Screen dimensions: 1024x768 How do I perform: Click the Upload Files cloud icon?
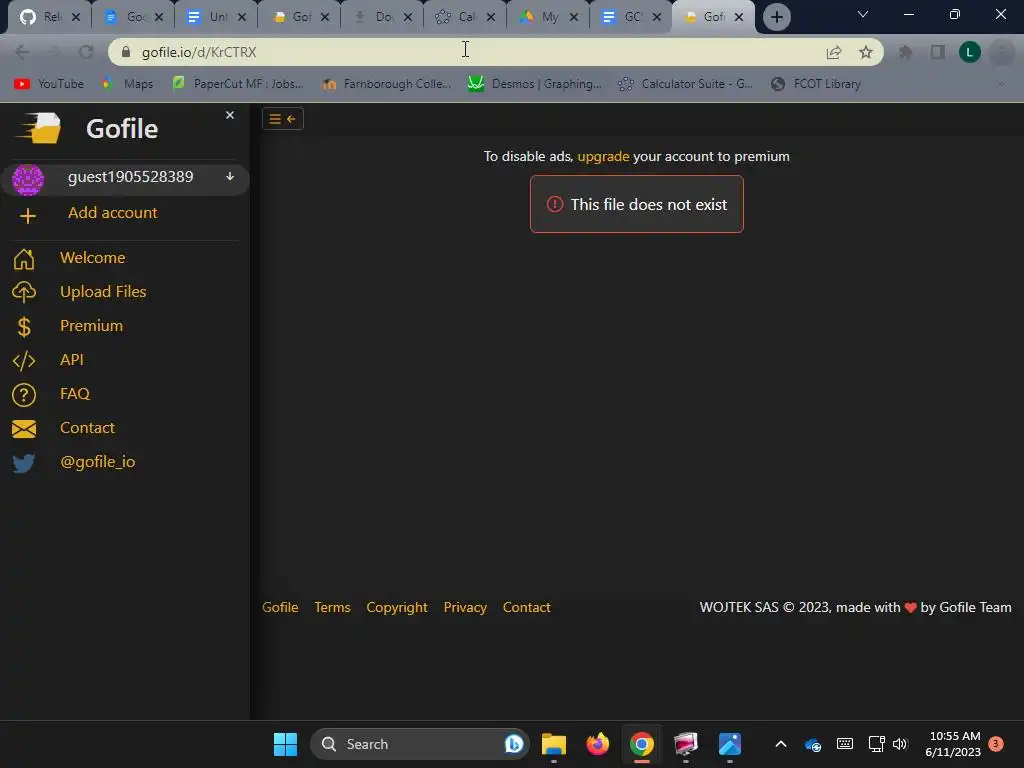point(24,292)
